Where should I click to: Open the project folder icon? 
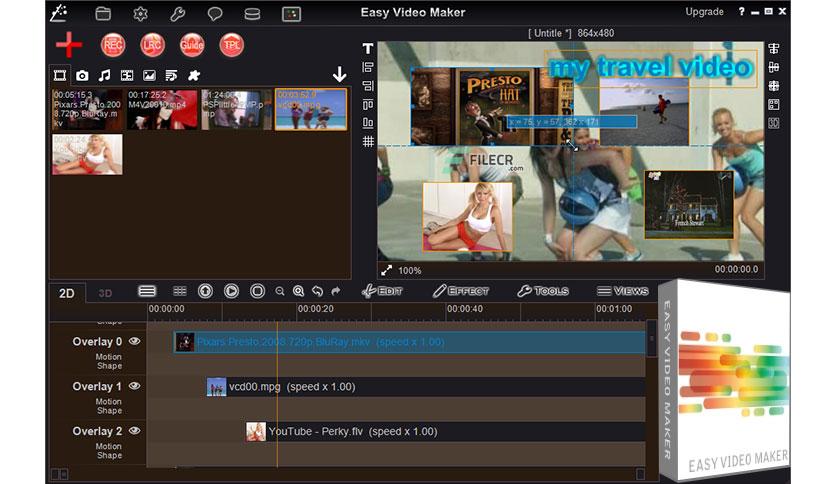click(103, 13)
